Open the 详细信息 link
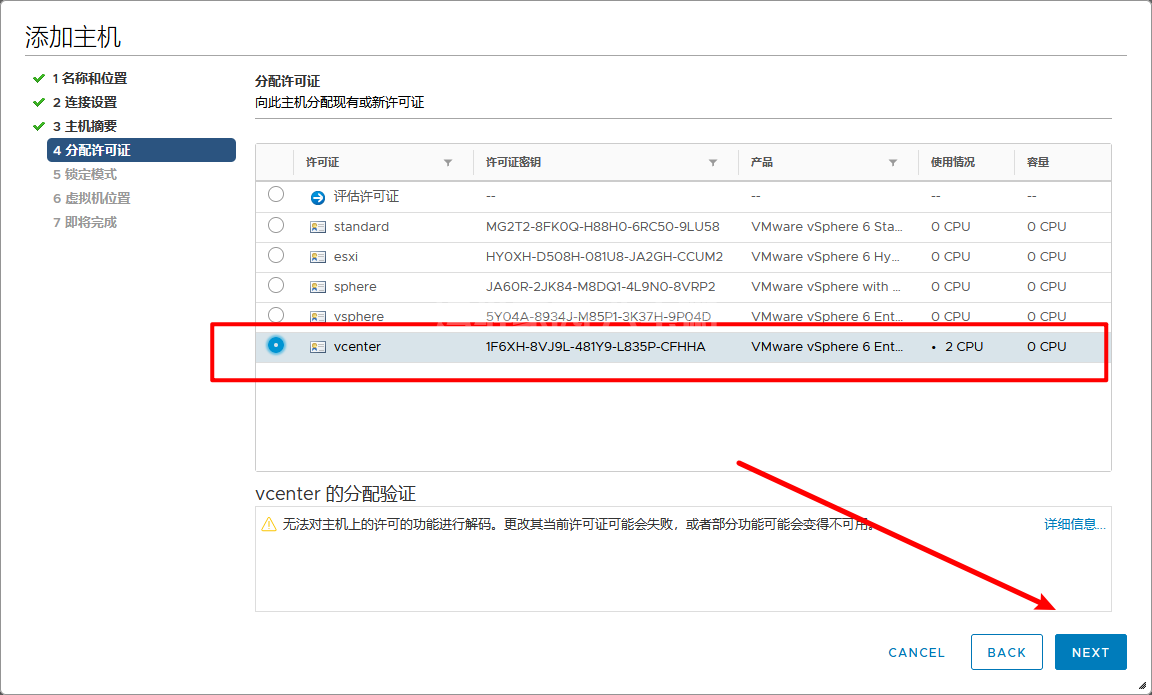This screenshot has width=1152, height=695. pyautogui.click(x=1075, y=524)
